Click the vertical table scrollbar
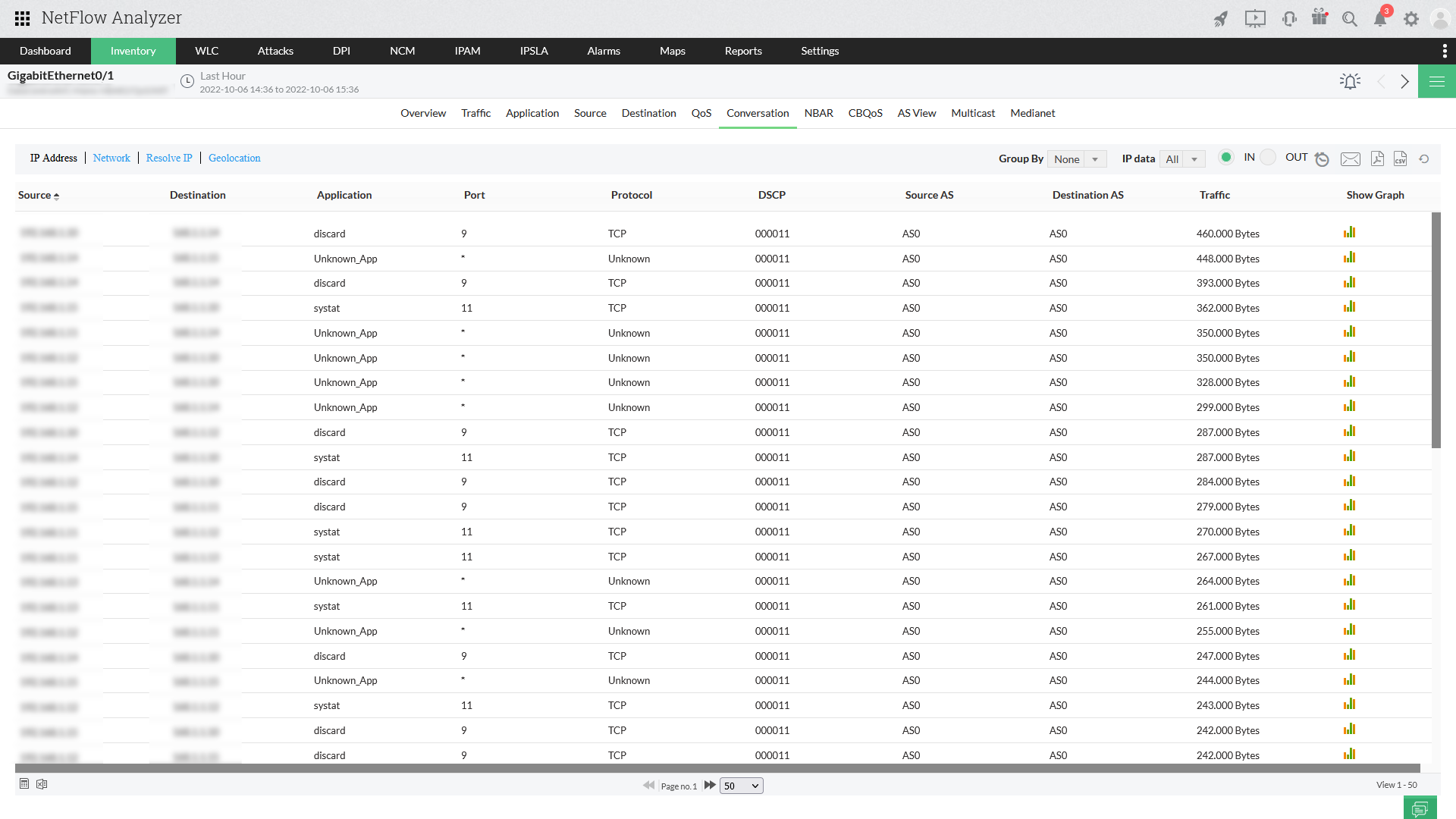The height and width of the screenshot is (819, 1456). (x=1436, y=330)
